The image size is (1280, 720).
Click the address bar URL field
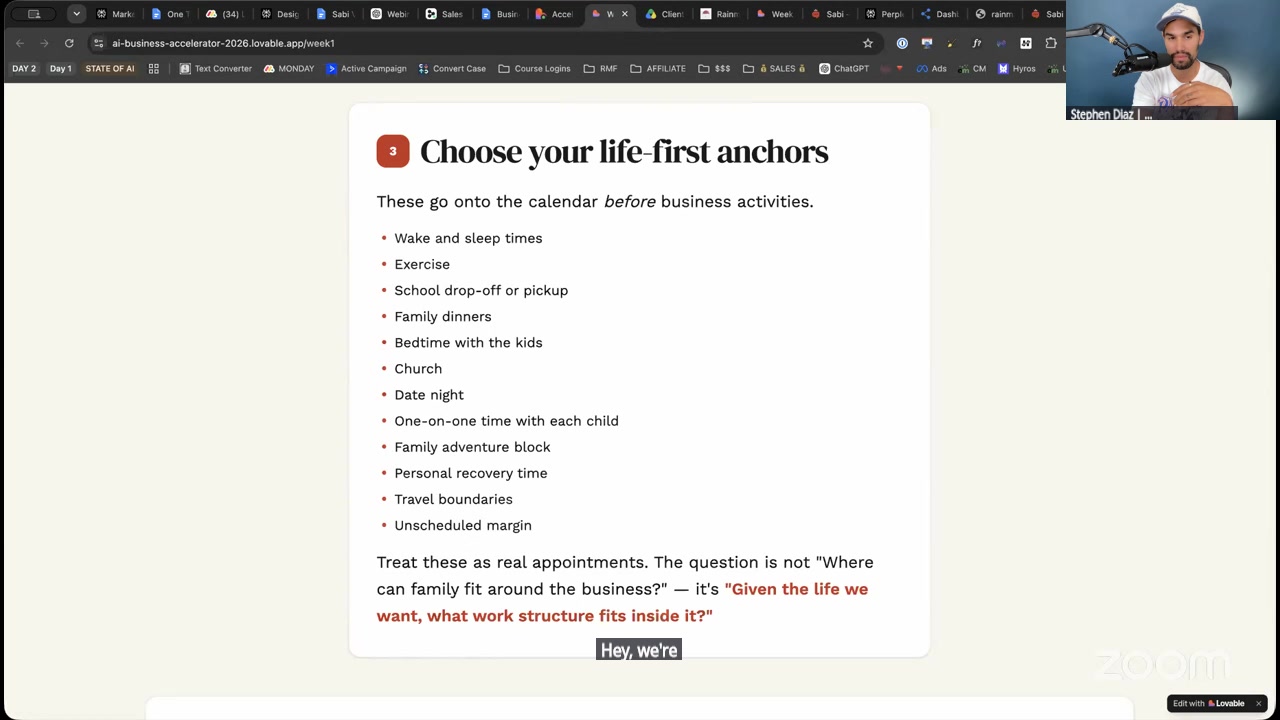(x=480, y=43)
